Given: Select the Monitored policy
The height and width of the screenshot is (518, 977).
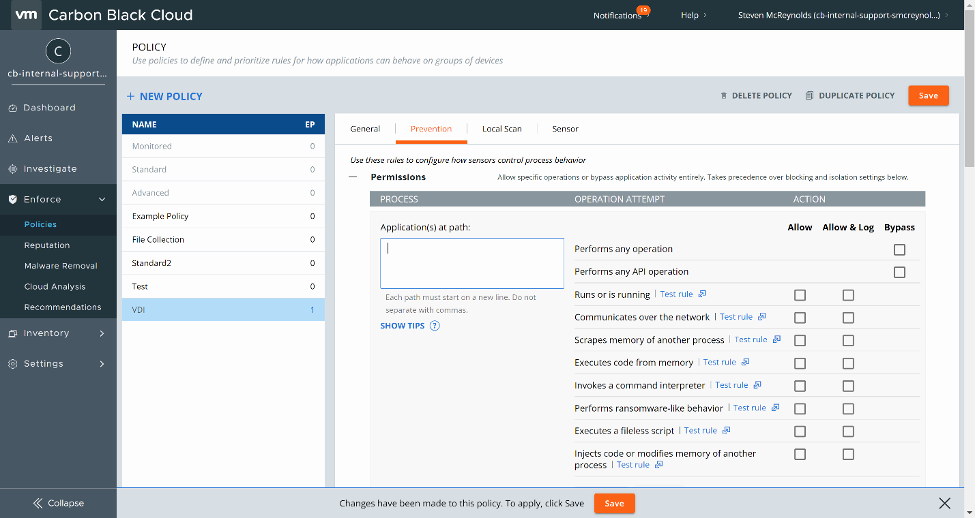Looking at the screenshot, I should [x=223, y=146].
